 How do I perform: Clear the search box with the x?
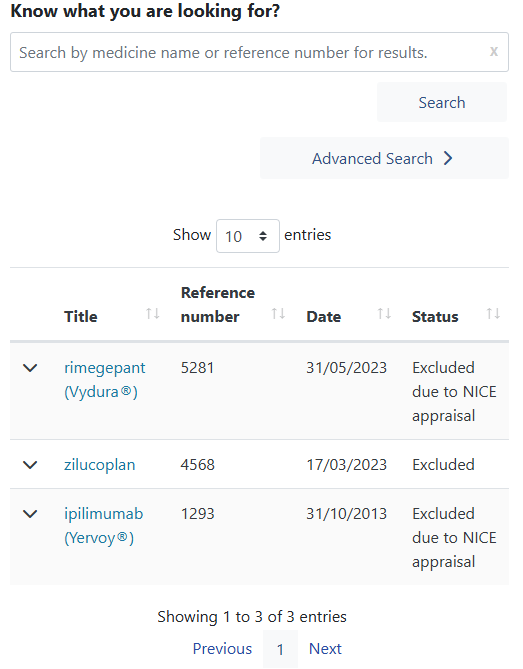coord(494,52)
